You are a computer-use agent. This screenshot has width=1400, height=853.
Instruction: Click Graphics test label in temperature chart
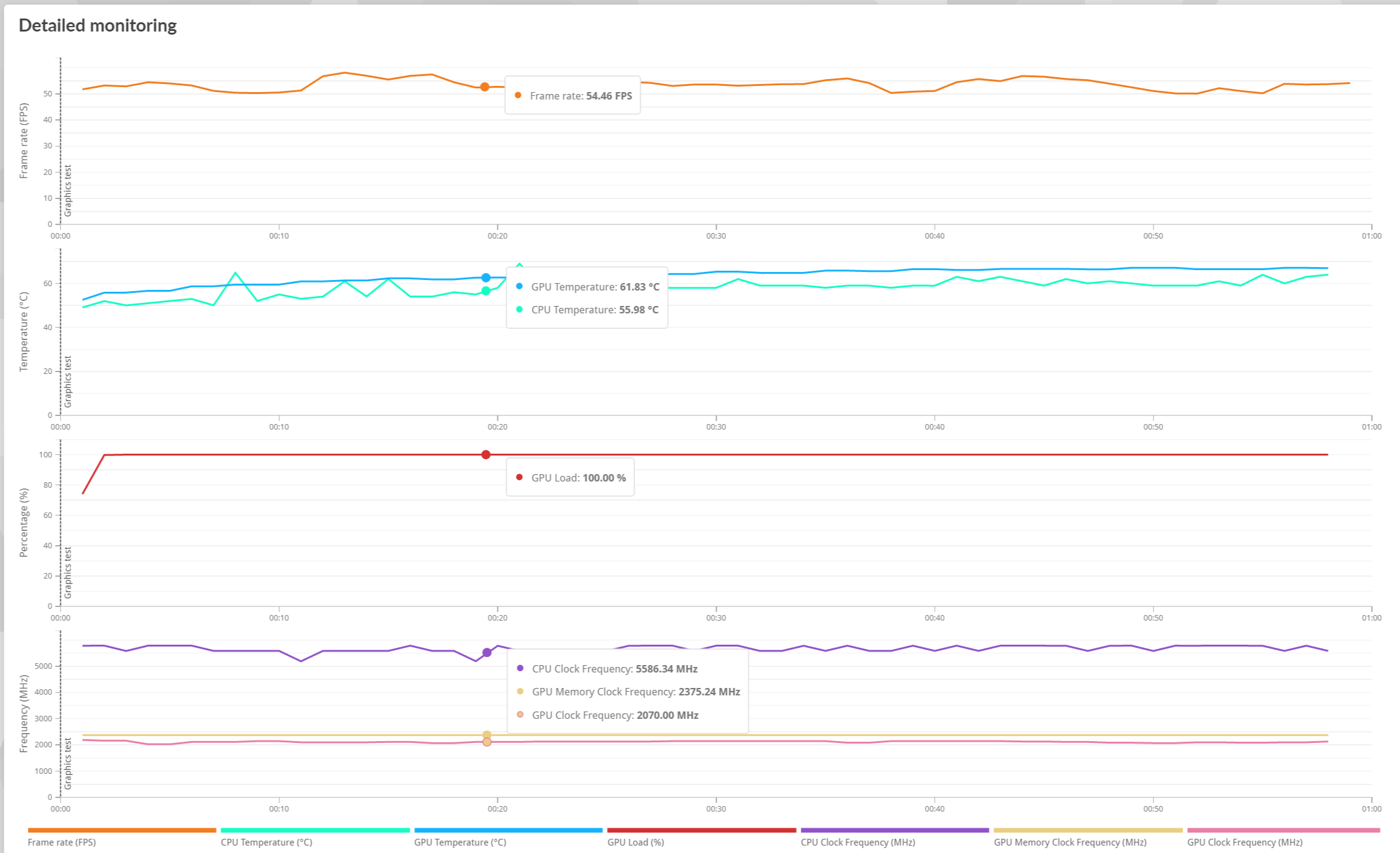68,381
